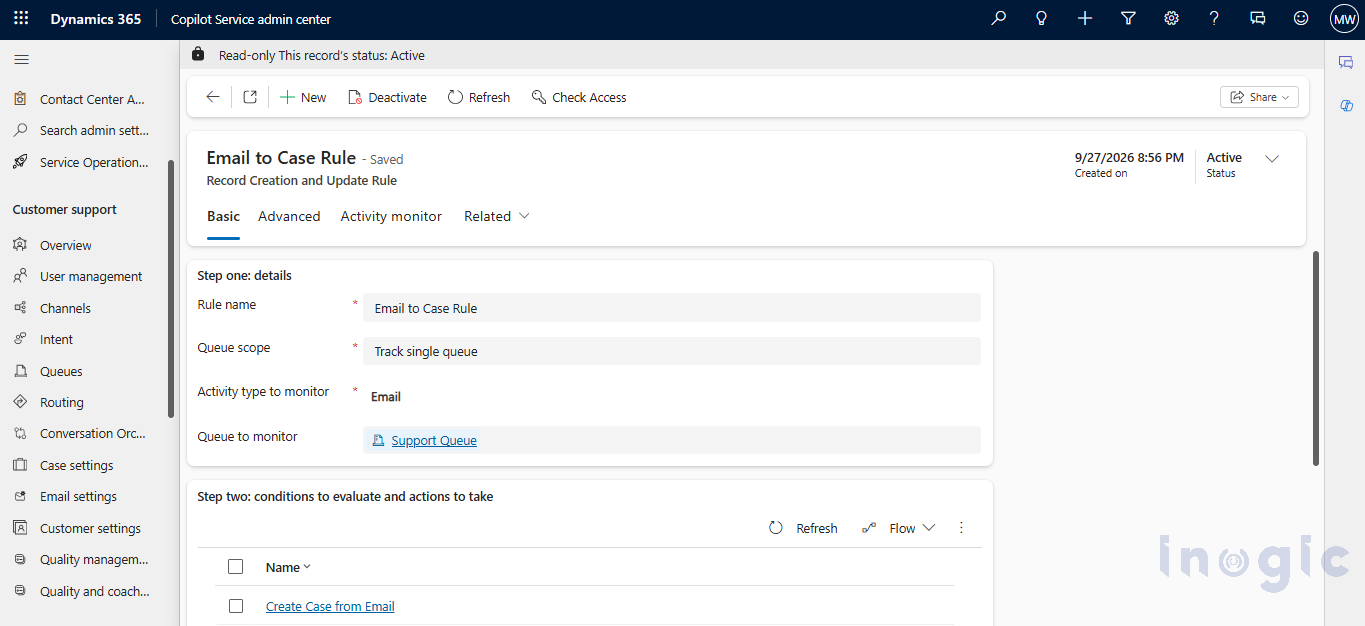Click the Routing sidebar icon

tap(20, 402)
